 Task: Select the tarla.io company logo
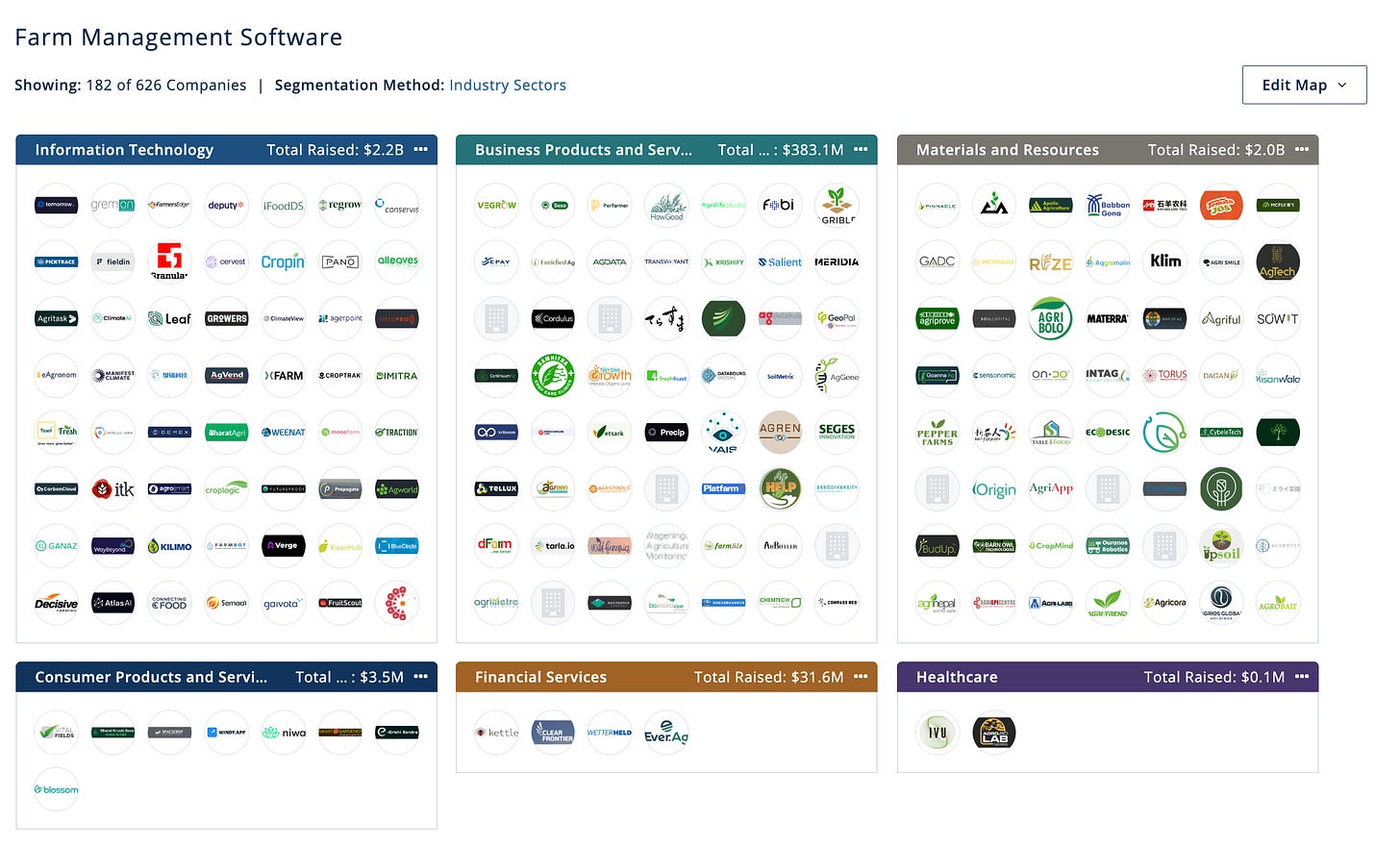coord(553,546)
